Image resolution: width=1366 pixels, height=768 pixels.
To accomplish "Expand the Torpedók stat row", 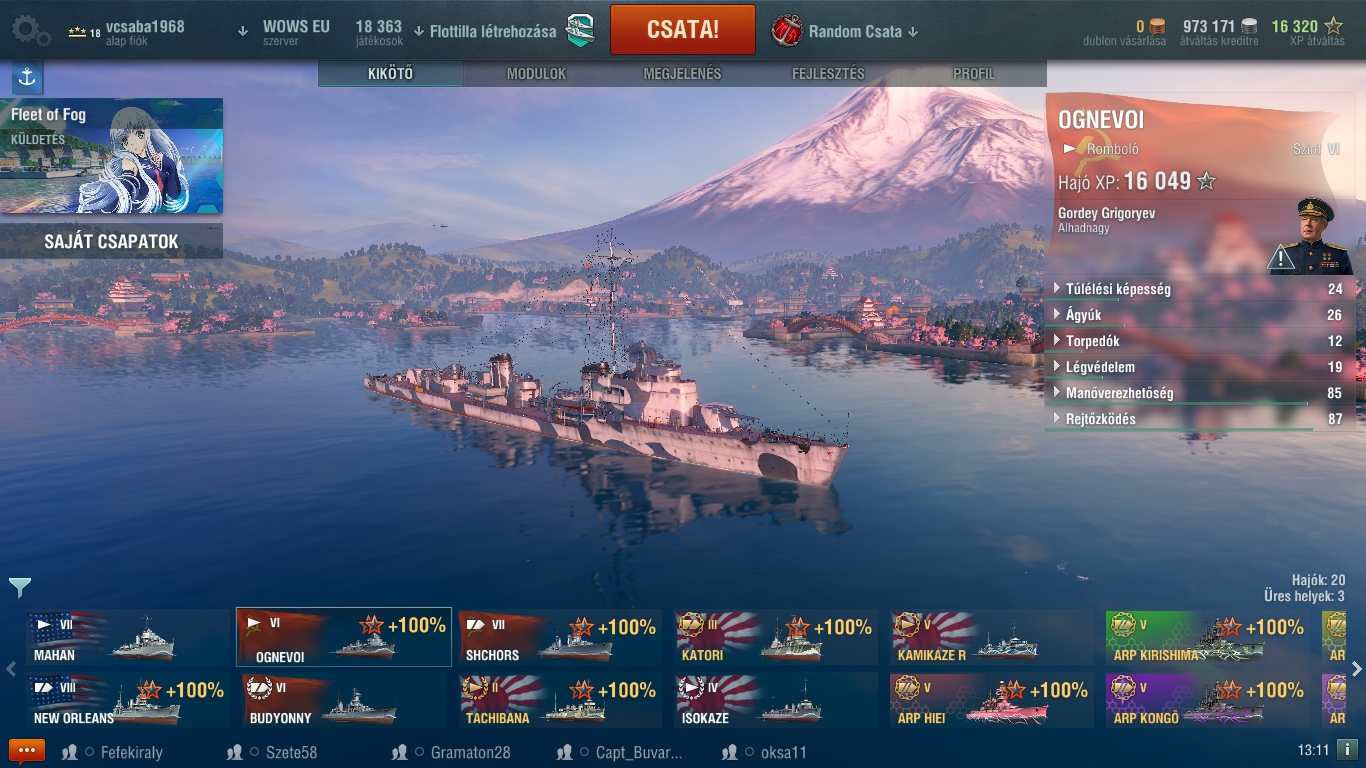I will 1199,341.
